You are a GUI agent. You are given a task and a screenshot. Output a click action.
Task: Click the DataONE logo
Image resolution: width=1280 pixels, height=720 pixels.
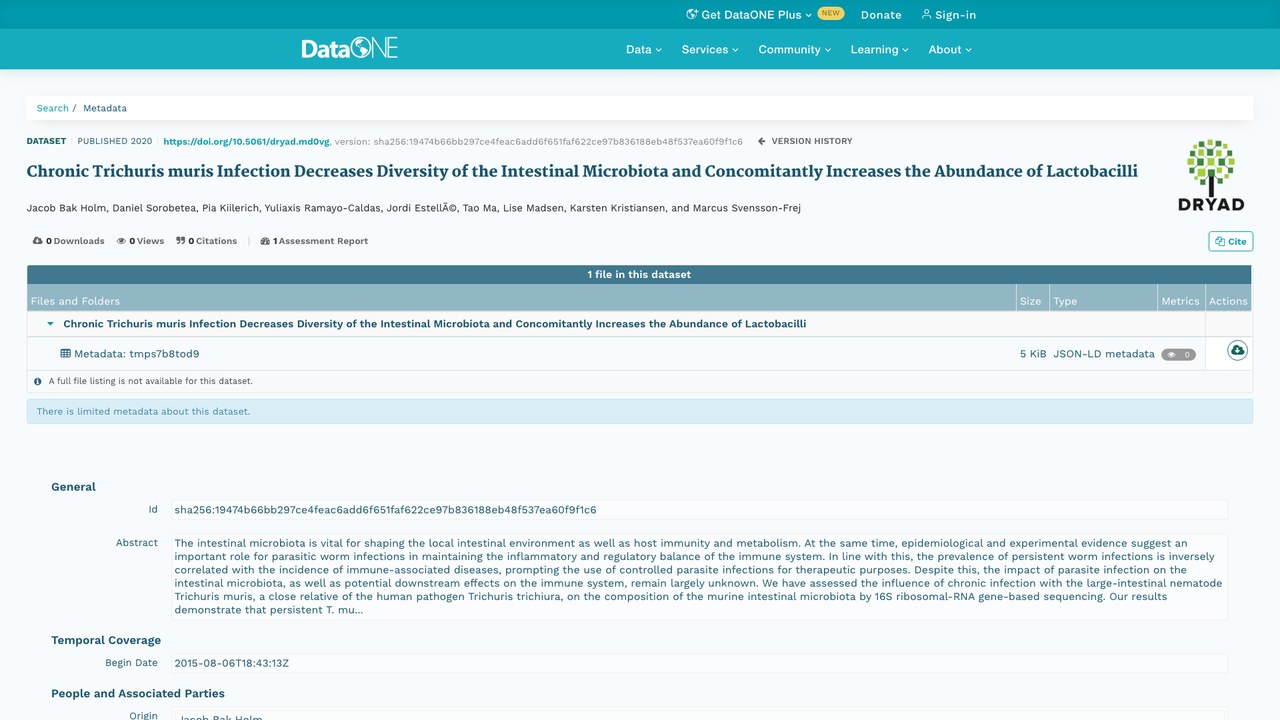tap(349, 48)
